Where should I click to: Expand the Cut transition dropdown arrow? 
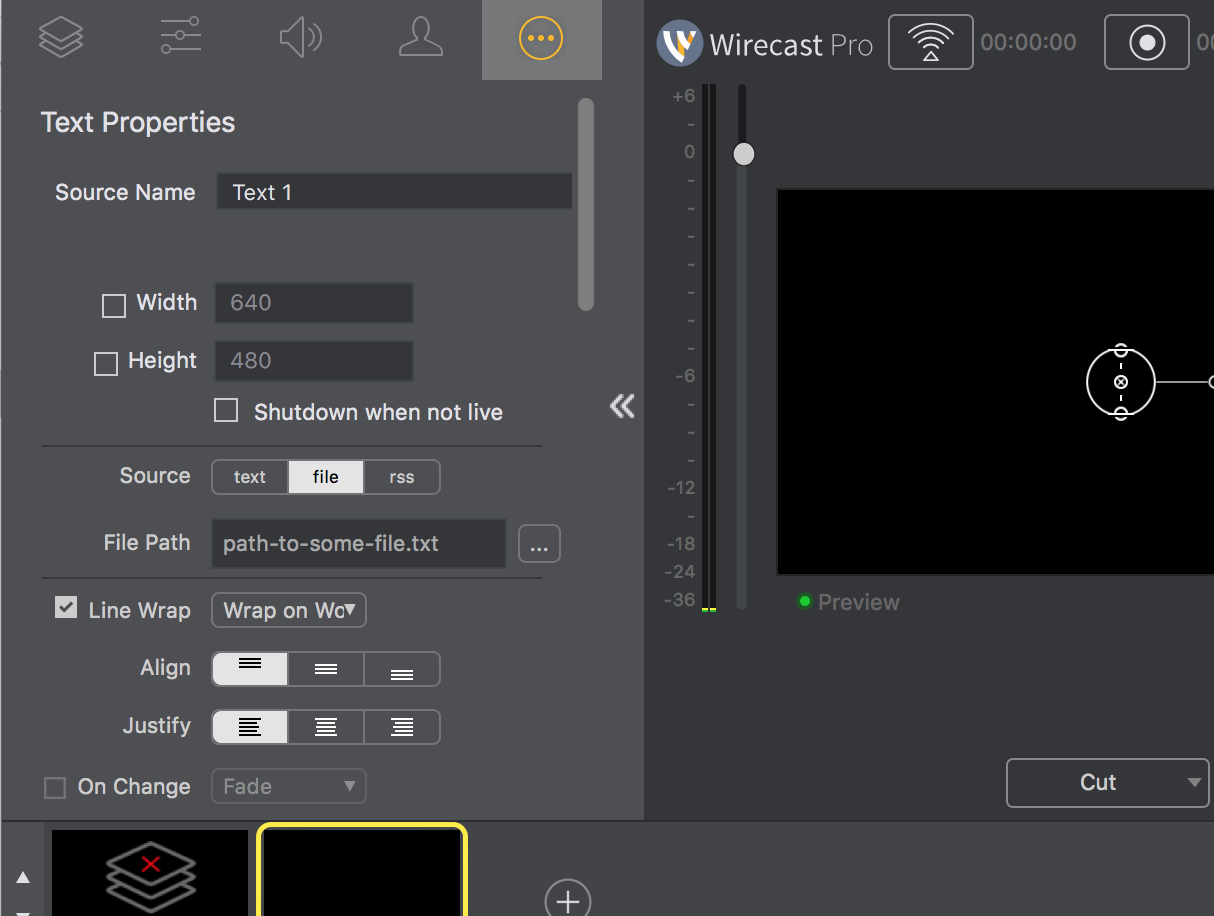pos(1194,783)
